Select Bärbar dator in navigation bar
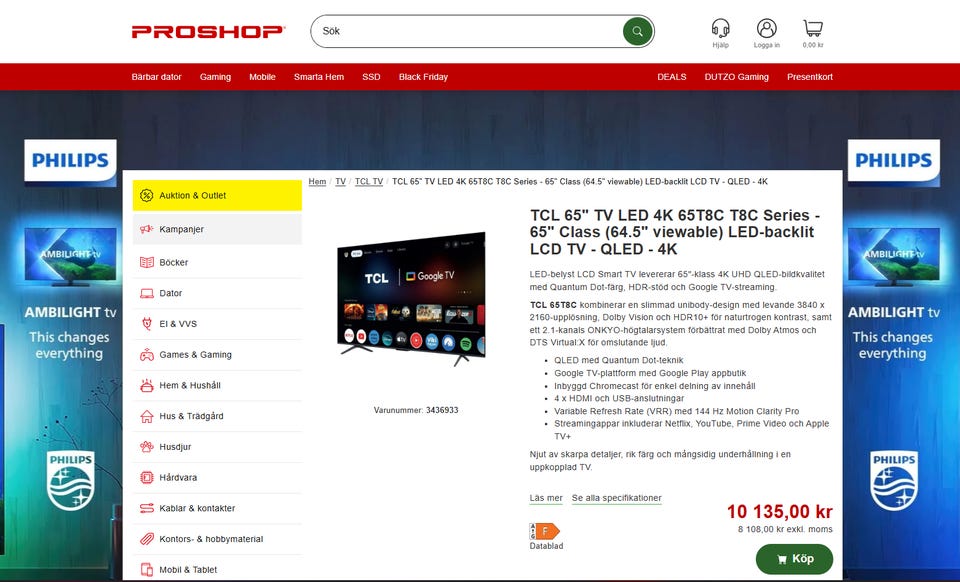The width and height of the screenshot is (960, 582). (157, 77)
